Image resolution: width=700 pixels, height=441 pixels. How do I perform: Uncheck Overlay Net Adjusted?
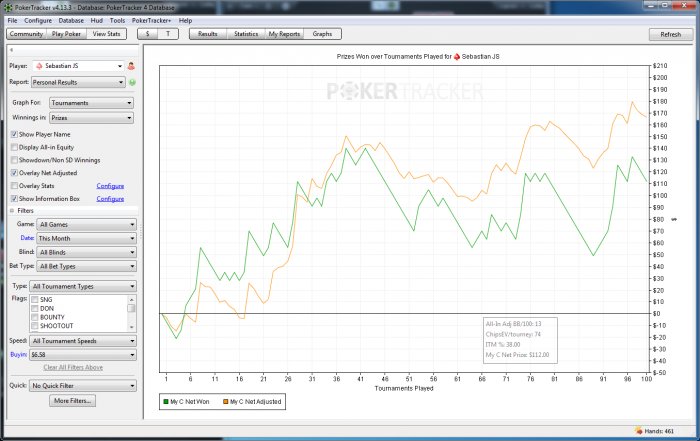click(x=14, y=173)
